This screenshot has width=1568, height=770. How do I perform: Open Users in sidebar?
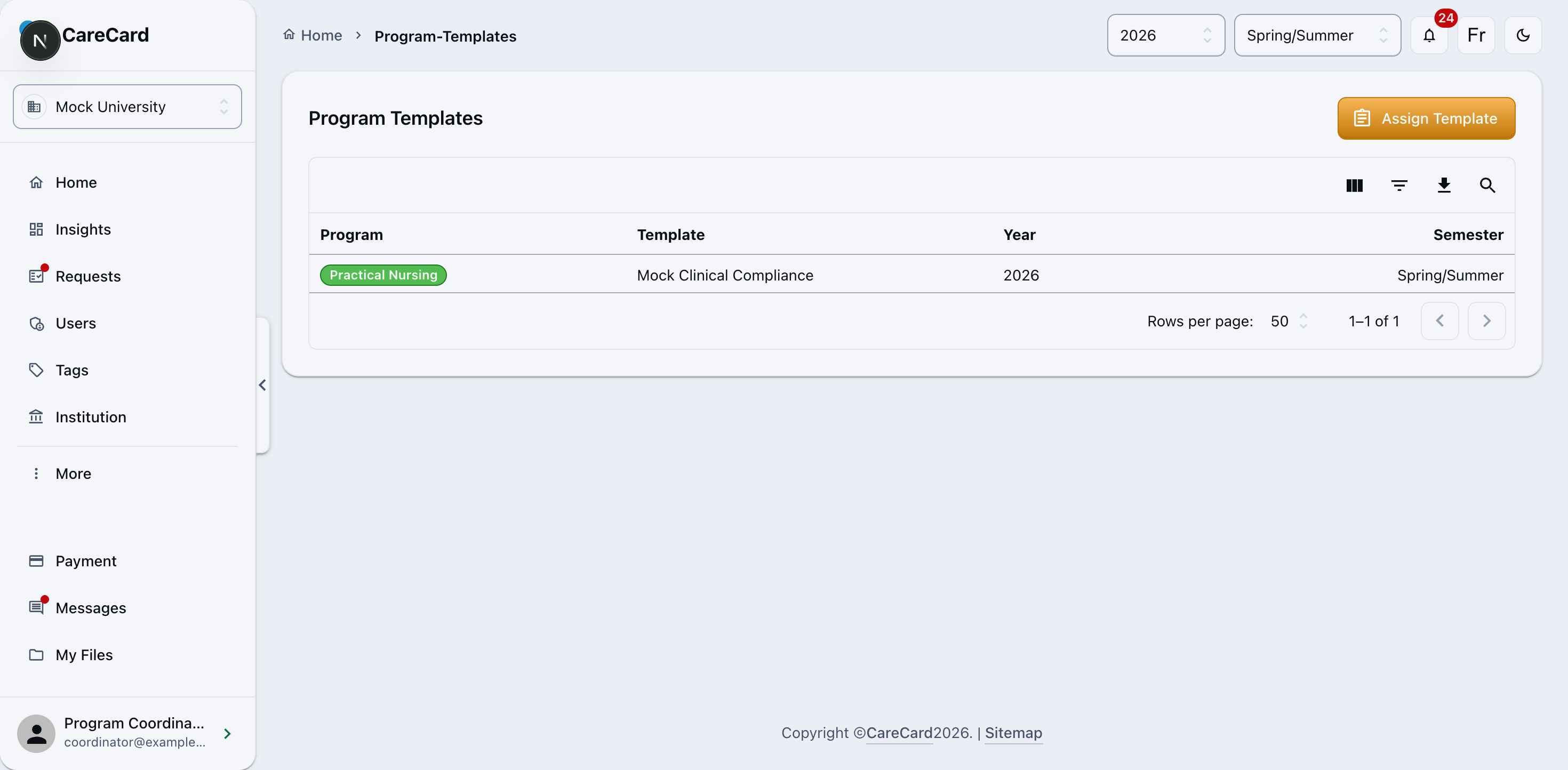pos(127,323)
